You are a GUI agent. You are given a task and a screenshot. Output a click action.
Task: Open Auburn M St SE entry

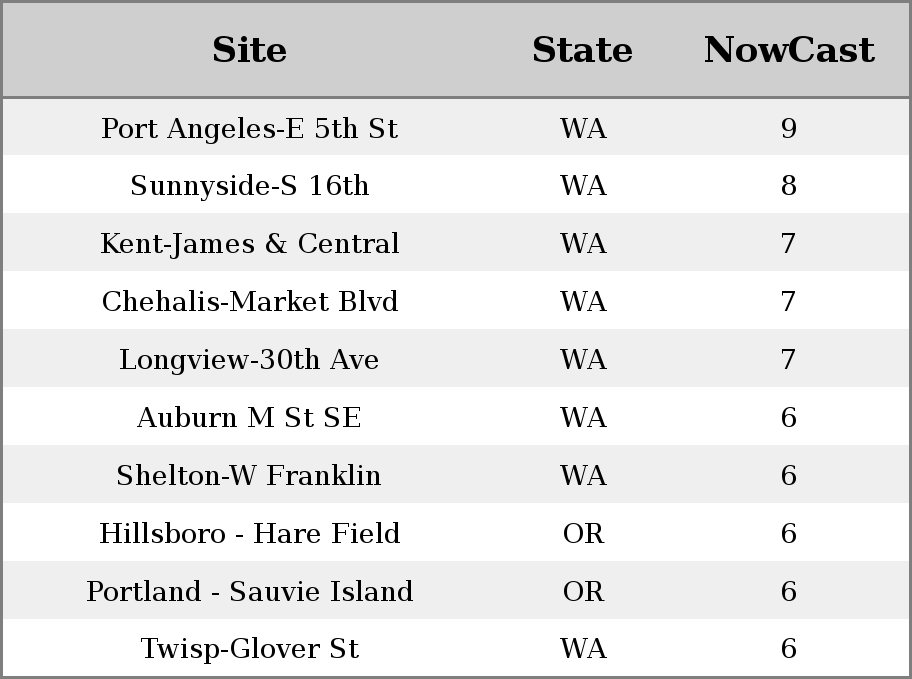[249, 417]
